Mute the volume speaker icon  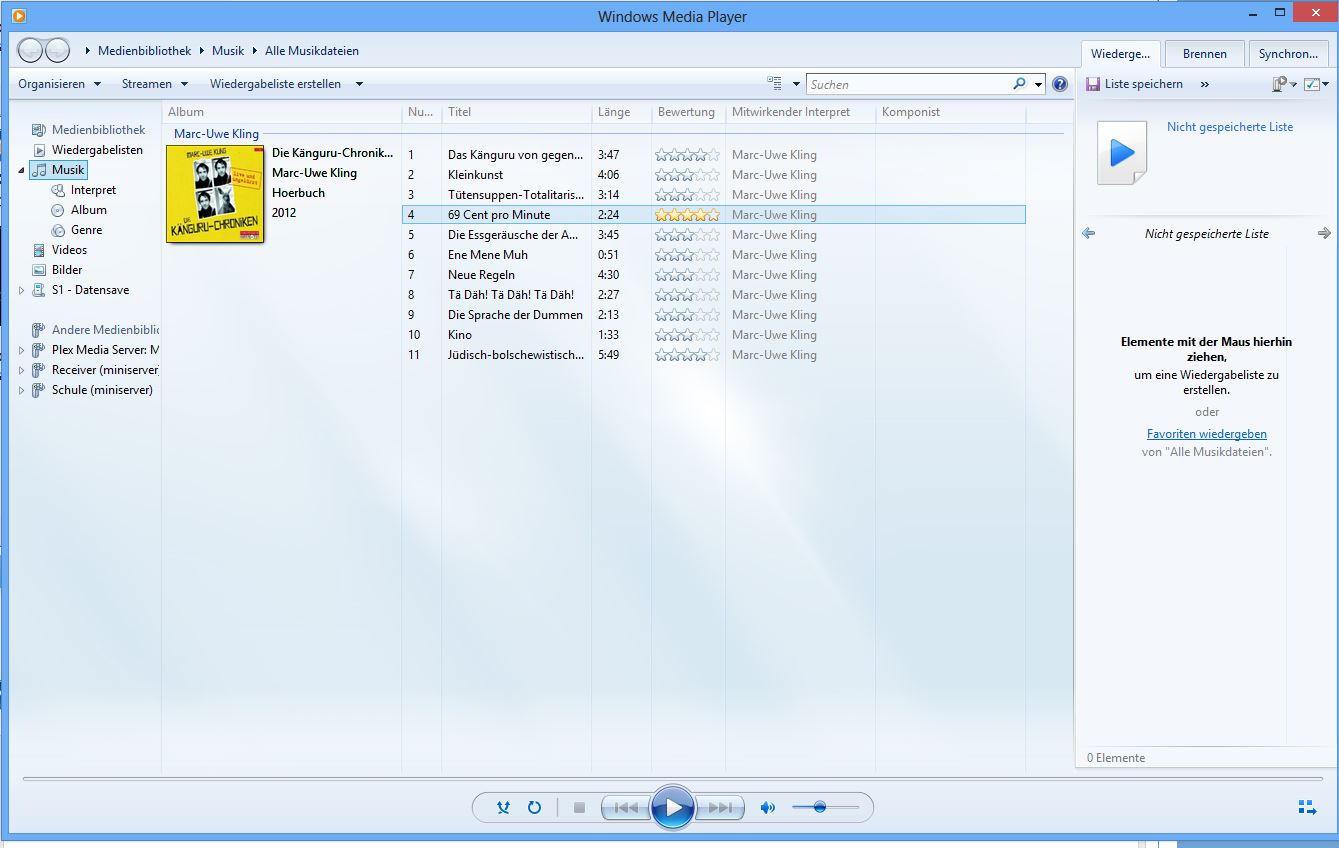coord(767,807)
